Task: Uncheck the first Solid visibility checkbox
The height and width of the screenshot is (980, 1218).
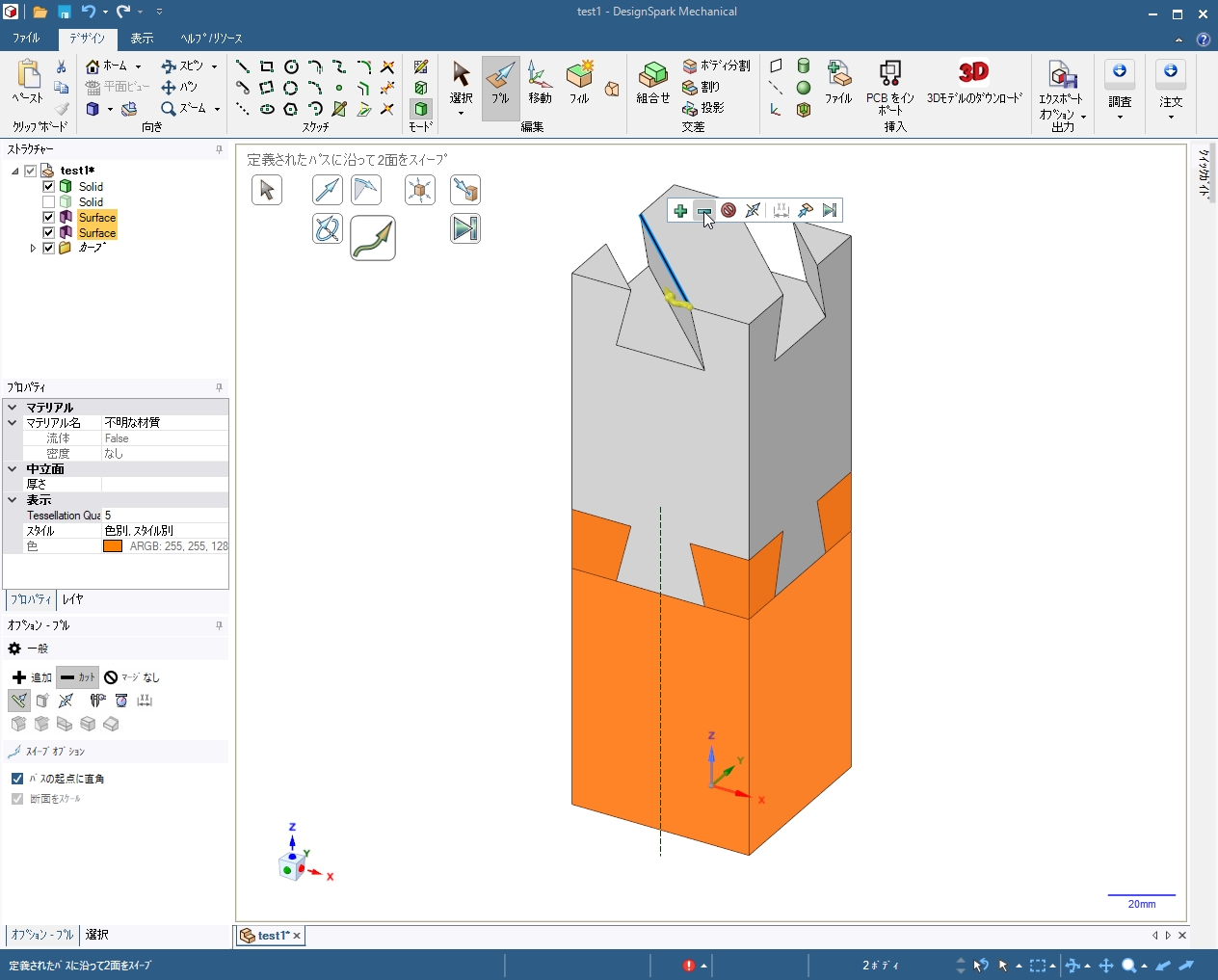Action: 48,187
